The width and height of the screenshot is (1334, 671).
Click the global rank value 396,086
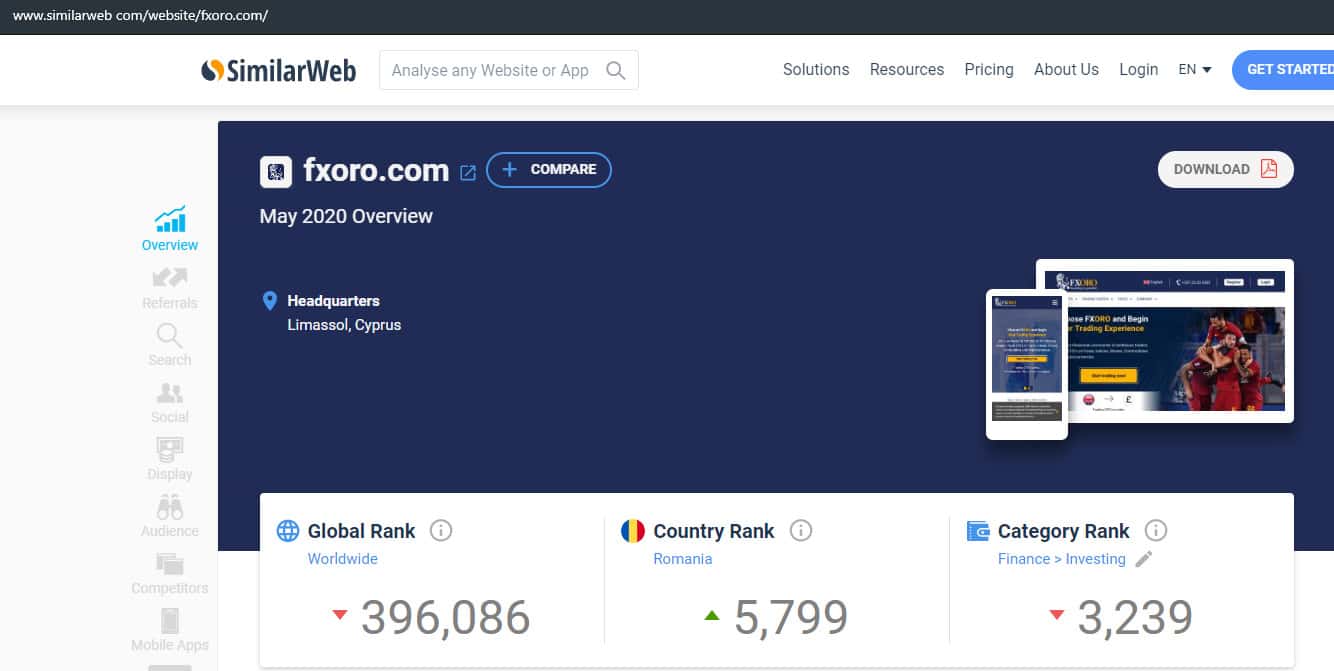click(x=446, y=617)
